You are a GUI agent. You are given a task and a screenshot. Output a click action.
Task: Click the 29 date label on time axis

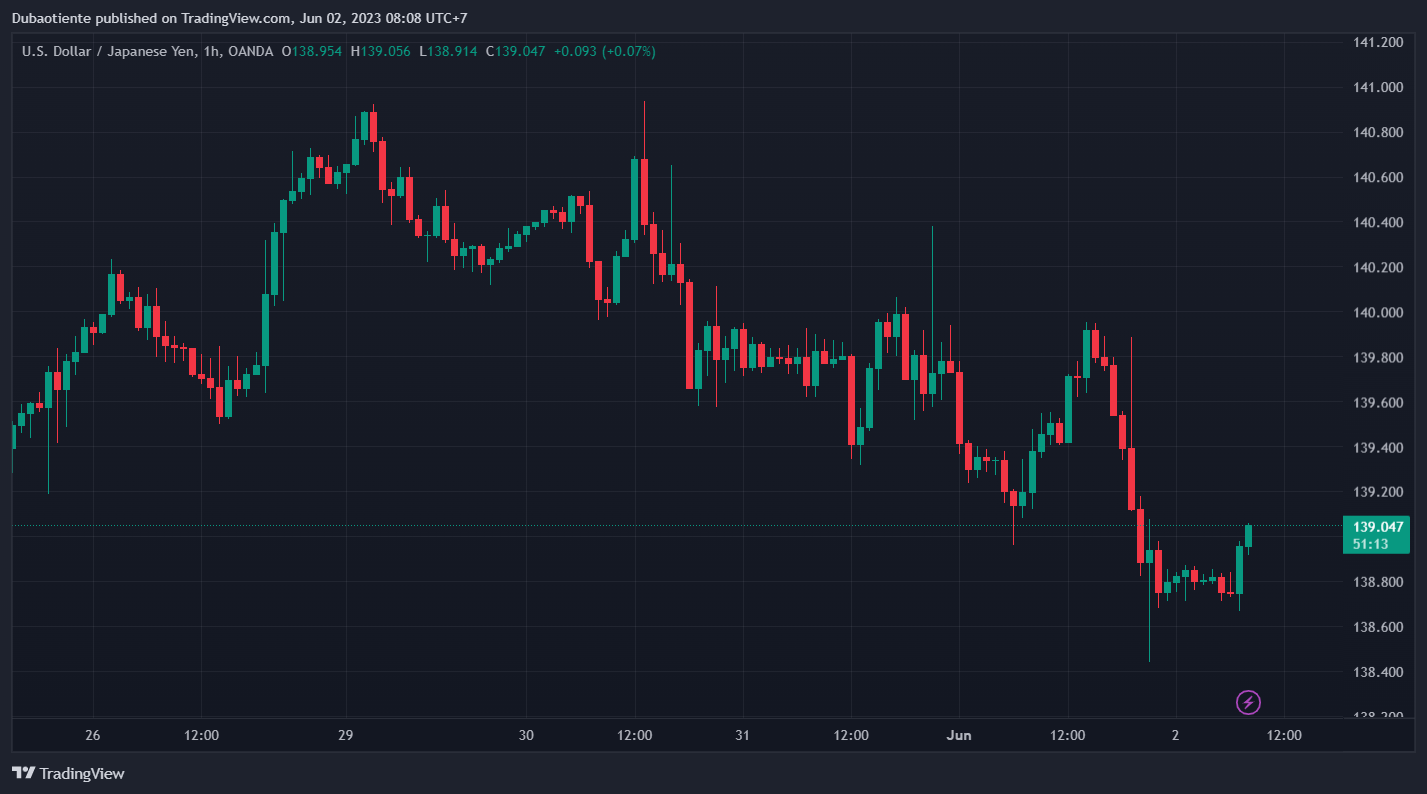pyautogui.click(x=345, y=735)
